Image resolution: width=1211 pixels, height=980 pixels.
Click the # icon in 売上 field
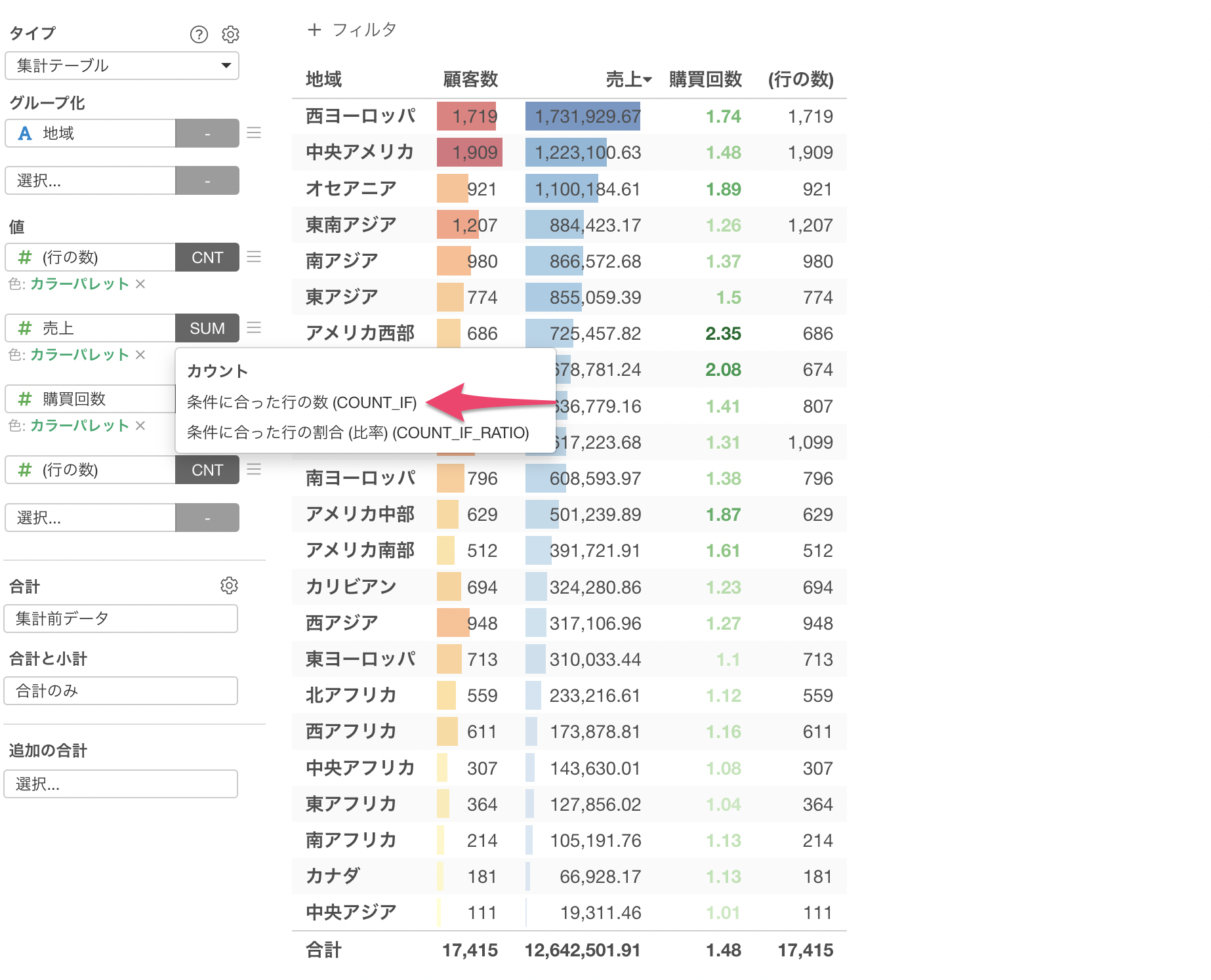[25, 328]
